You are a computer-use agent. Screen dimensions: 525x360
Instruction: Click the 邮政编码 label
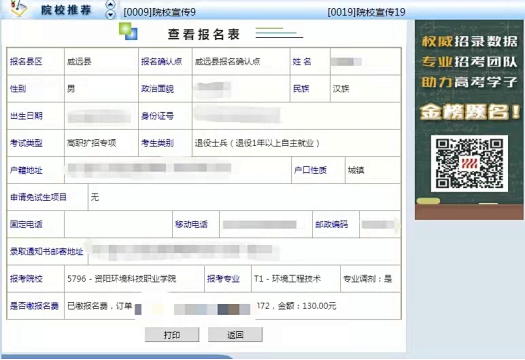click(x=331, y=224)
